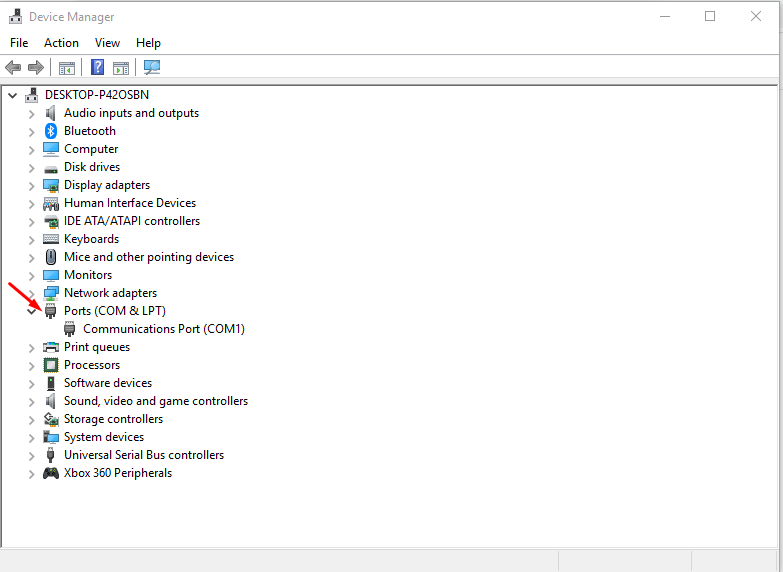
Task: Select the Human Interface Devices label
Action: 130,203
